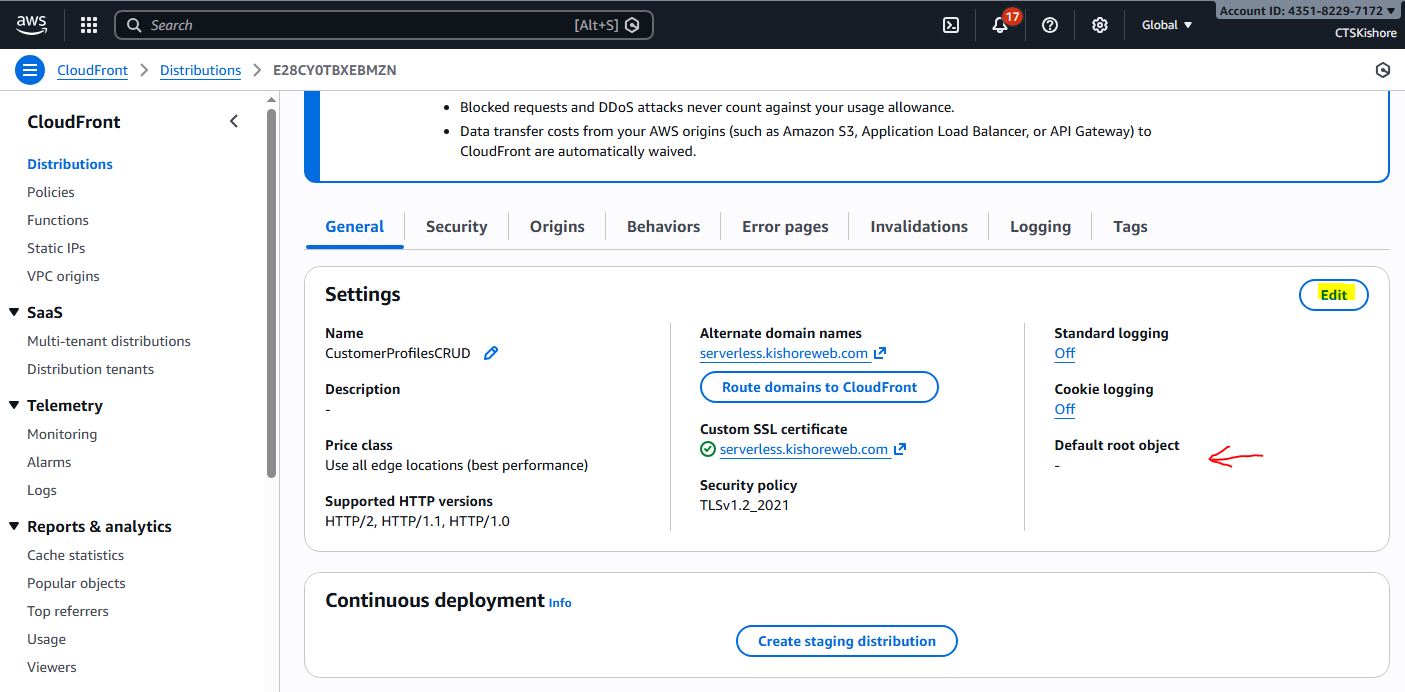Collapse the Telemetry navigation section
This screenshot has width=1405, height=692.
(14, 405)
